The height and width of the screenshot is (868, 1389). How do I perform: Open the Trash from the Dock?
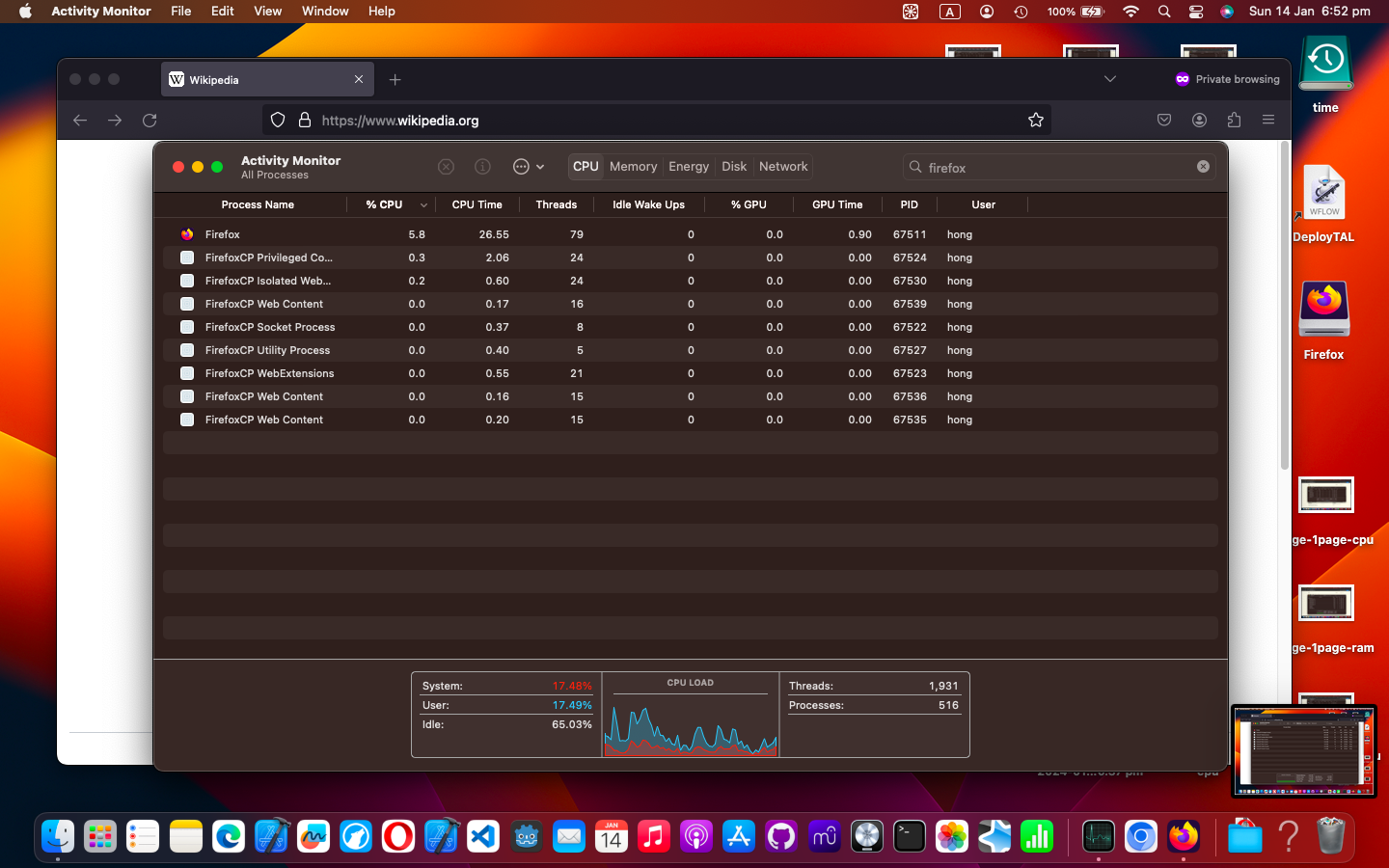point(1333,836)
